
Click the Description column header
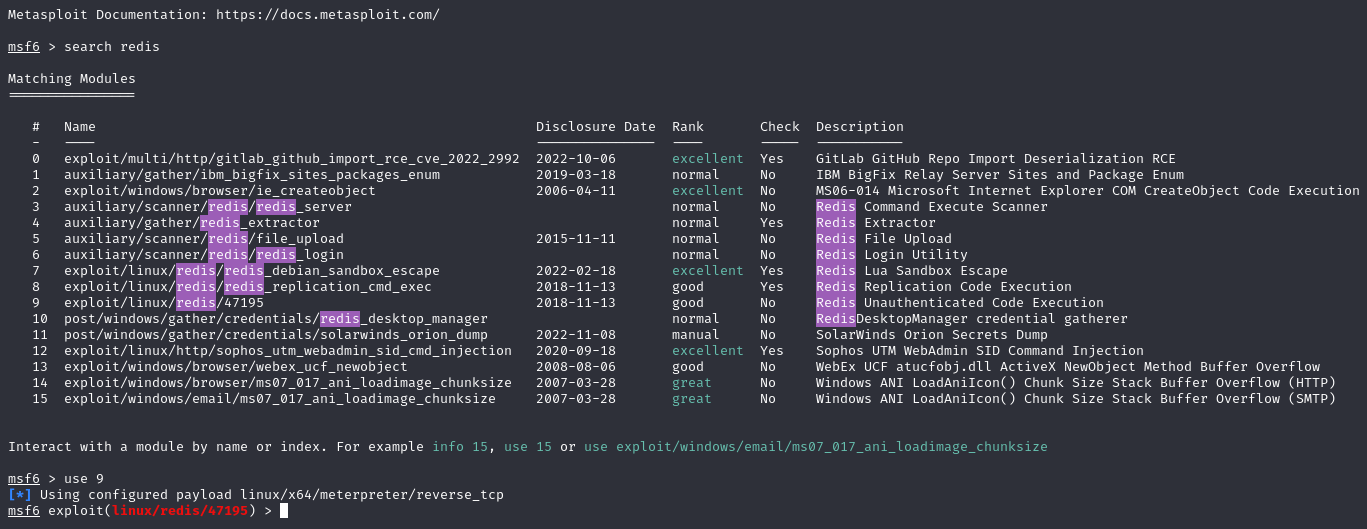point(859,127)
